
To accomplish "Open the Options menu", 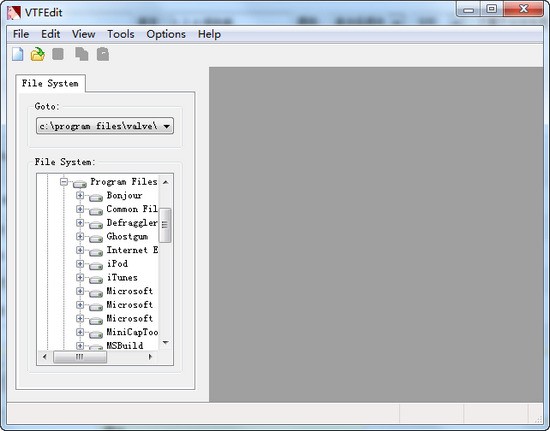I will (166, 34).
